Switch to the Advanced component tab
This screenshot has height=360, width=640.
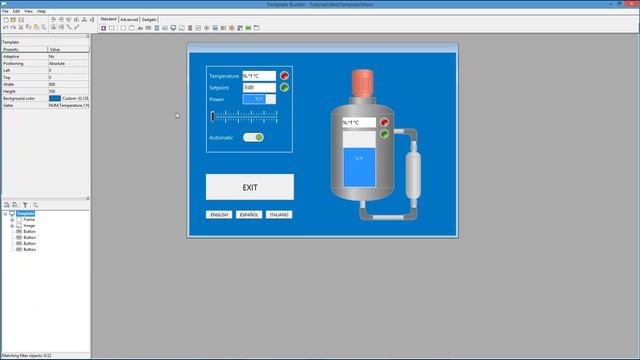(x=129, y=20)
